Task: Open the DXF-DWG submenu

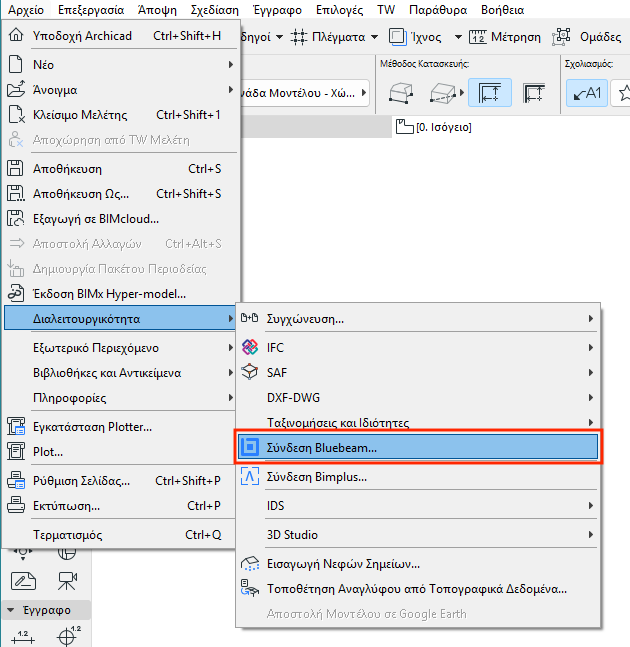Action: tap(418, 397)
